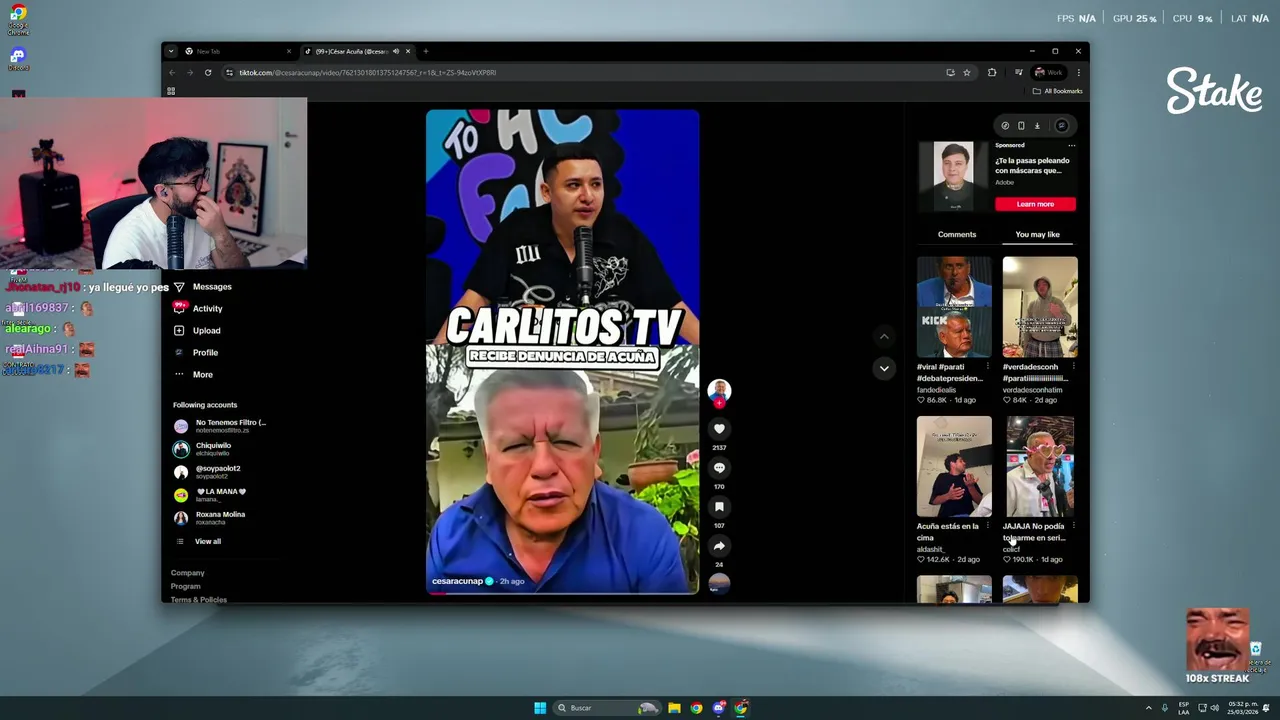Open the Discord desktop shortcut
Viewport: 1280px width, 720px height.
click(18, 59)
